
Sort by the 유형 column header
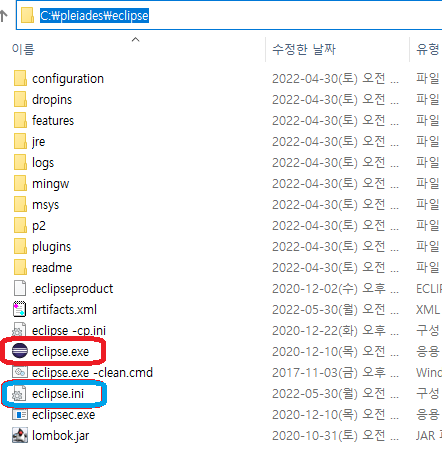pyautogui.click(x=428, y=49)
